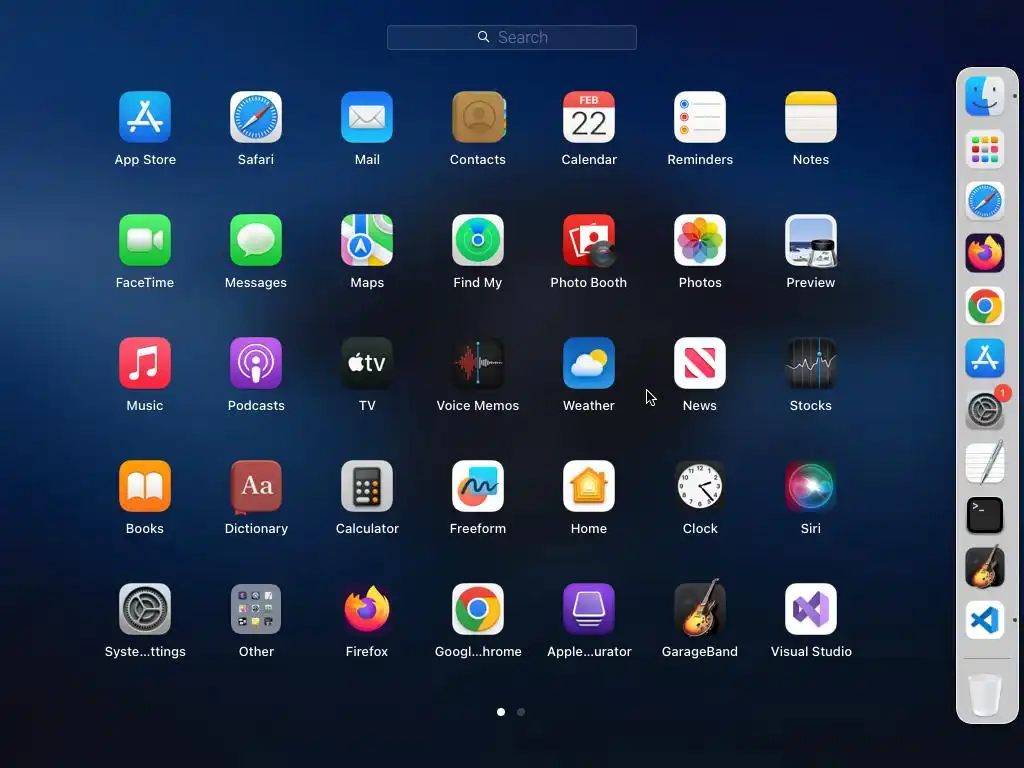Open the Podcasts app

(256, 363)
